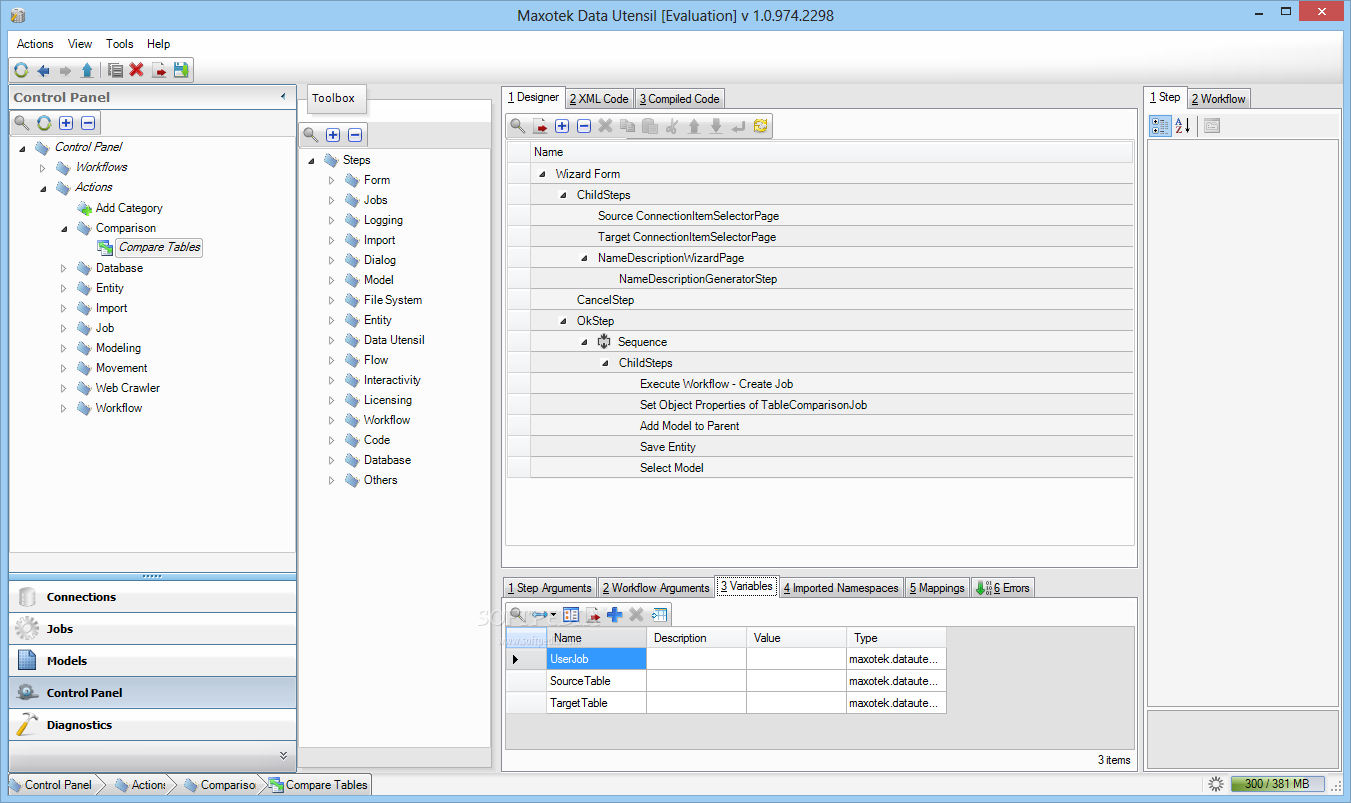
Task: Open the Help menu
Action: click(159, 44)
